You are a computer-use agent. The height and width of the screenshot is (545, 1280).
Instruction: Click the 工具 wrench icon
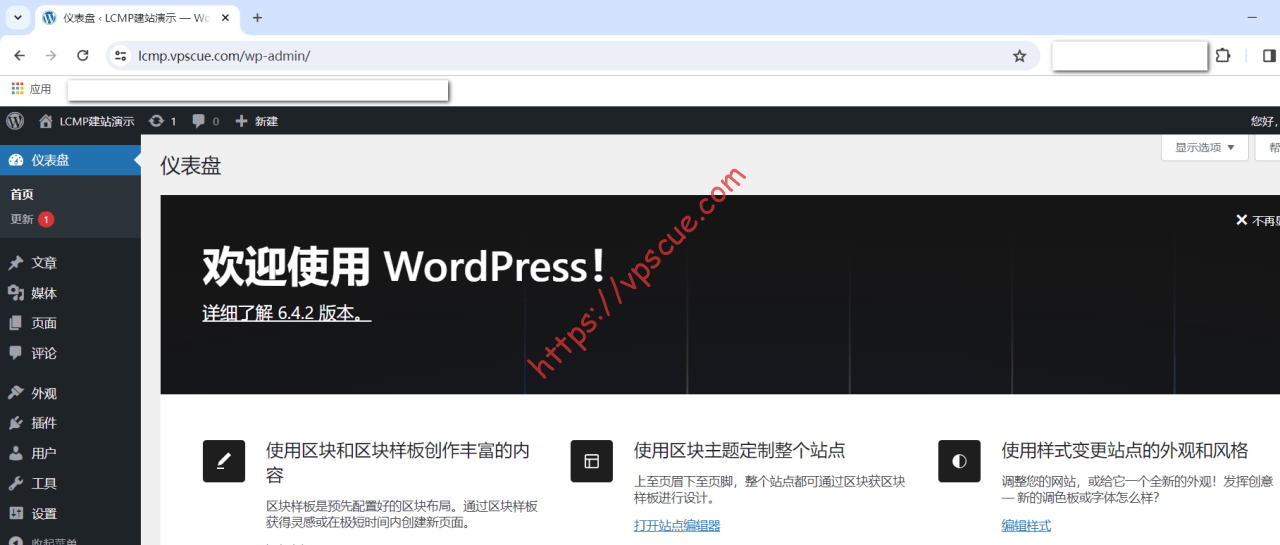[x=15, y=483]
